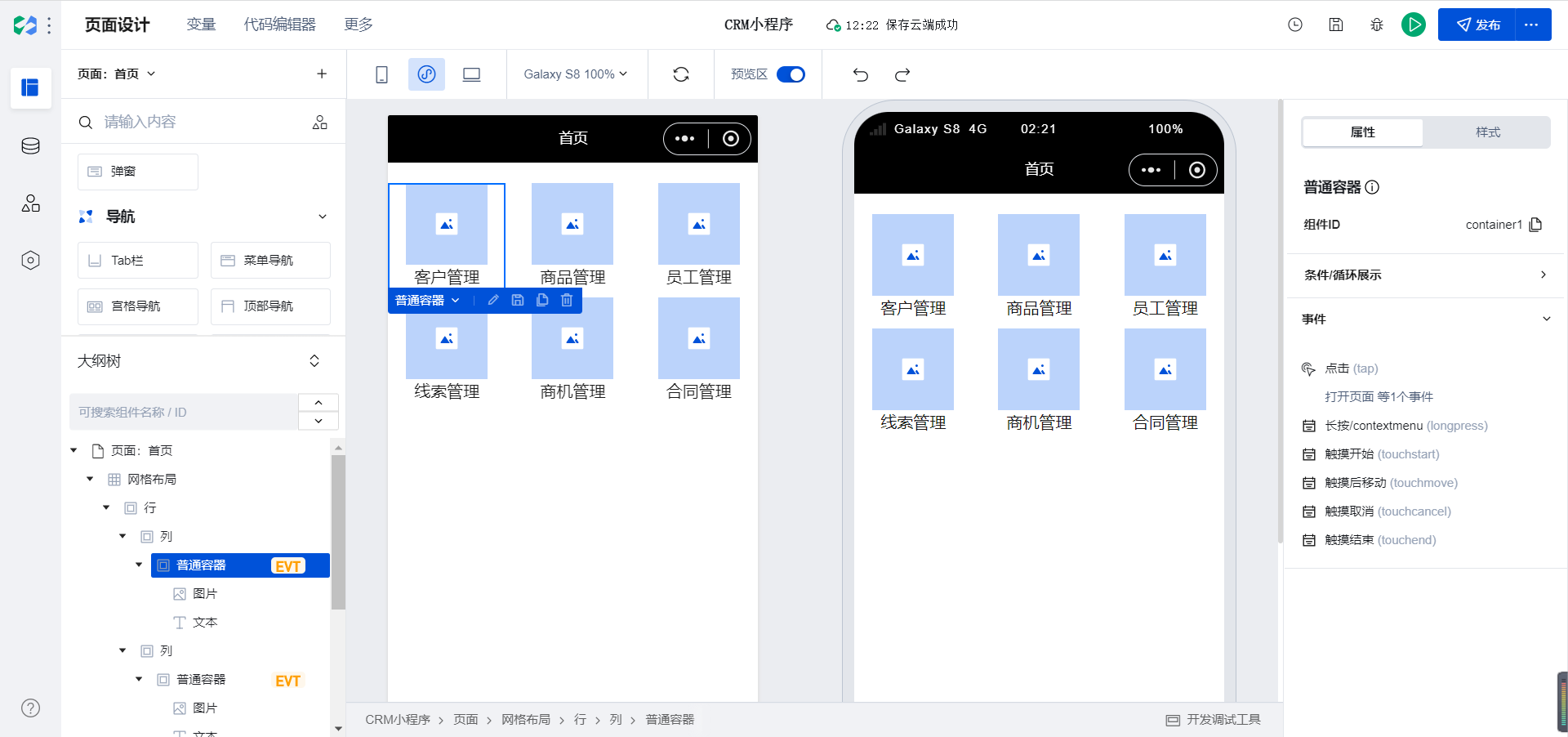Viewport: 1568px width, 737px height.
Task: Save the project with disk icon
Action: [1336, 25]
